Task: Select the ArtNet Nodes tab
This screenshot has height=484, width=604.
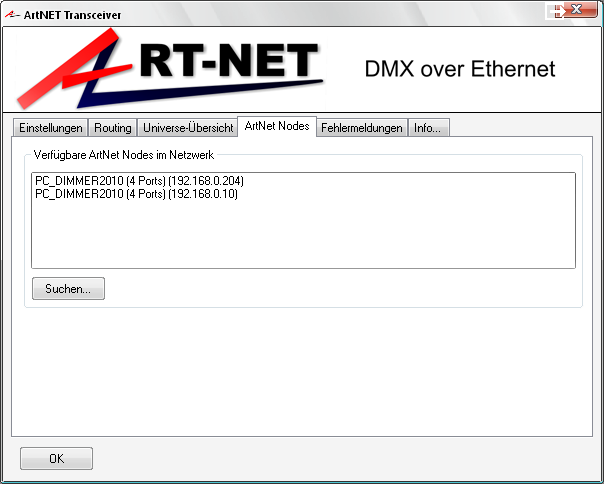Action: coord(277,126)
